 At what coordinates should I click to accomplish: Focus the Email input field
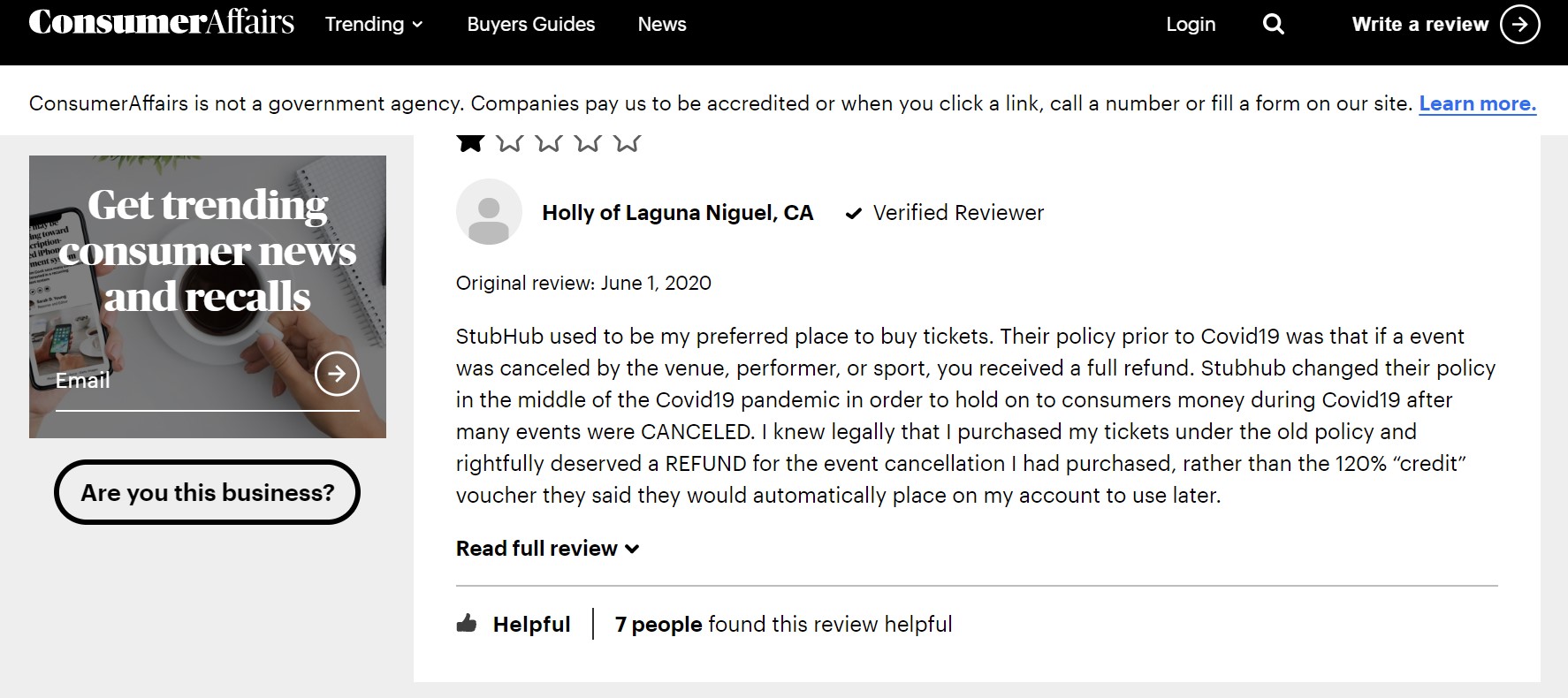coord(181,382)
